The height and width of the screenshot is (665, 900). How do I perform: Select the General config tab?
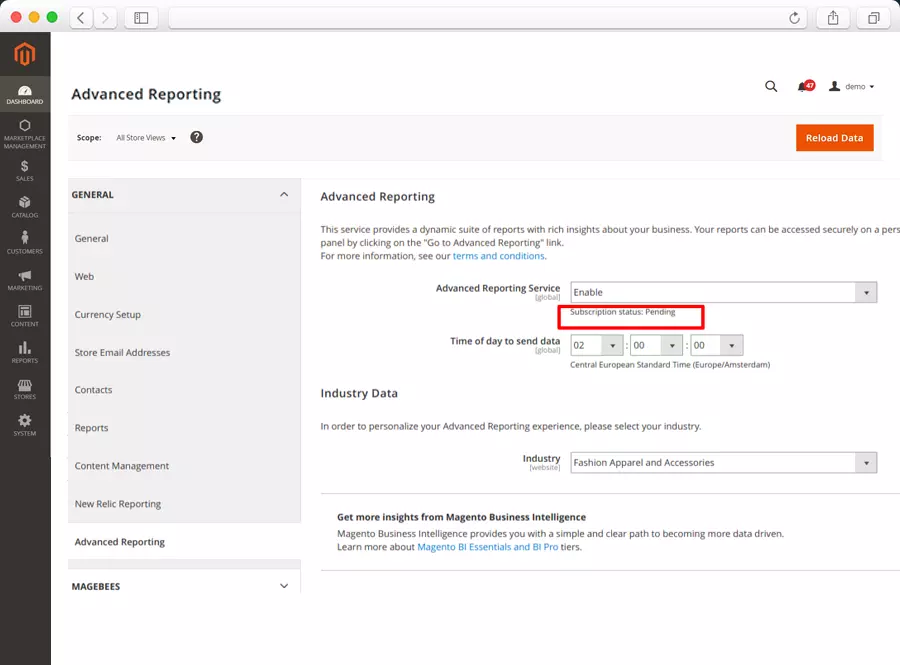click(x=91, y=239)
